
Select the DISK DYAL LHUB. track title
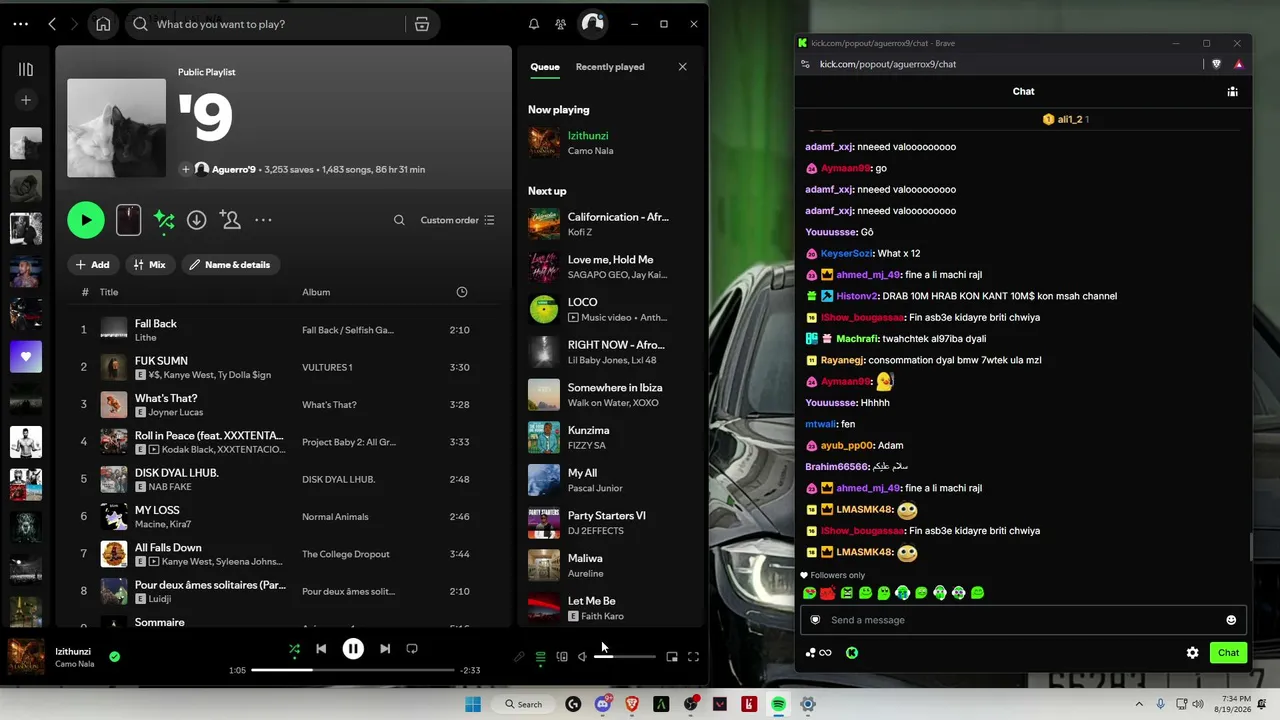tap(177, 473)
